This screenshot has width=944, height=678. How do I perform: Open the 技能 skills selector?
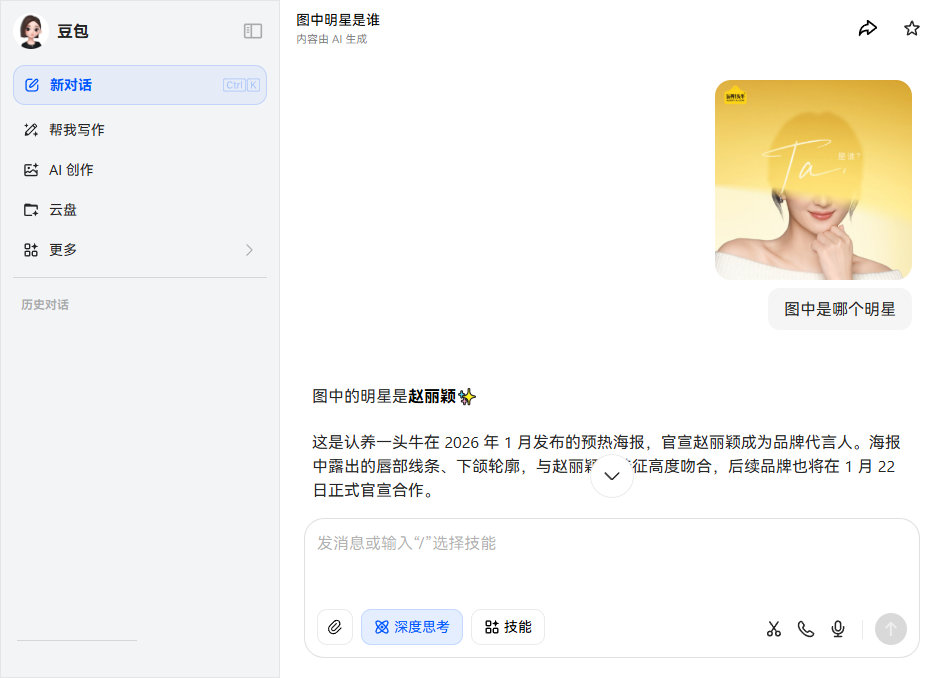pyautogui.click(x=507, y=627)
